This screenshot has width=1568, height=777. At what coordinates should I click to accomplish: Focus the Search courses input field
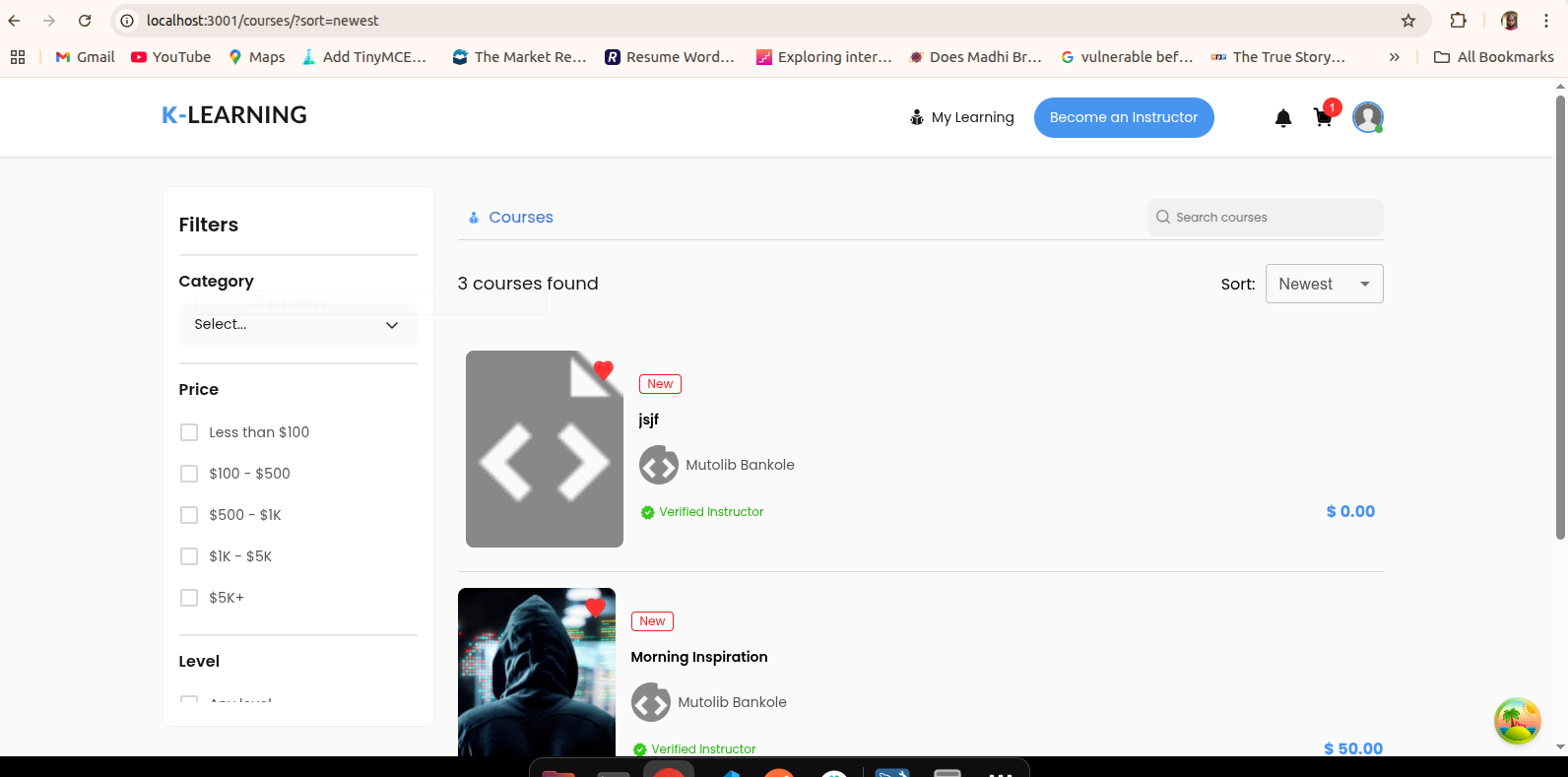[1271, 218]
